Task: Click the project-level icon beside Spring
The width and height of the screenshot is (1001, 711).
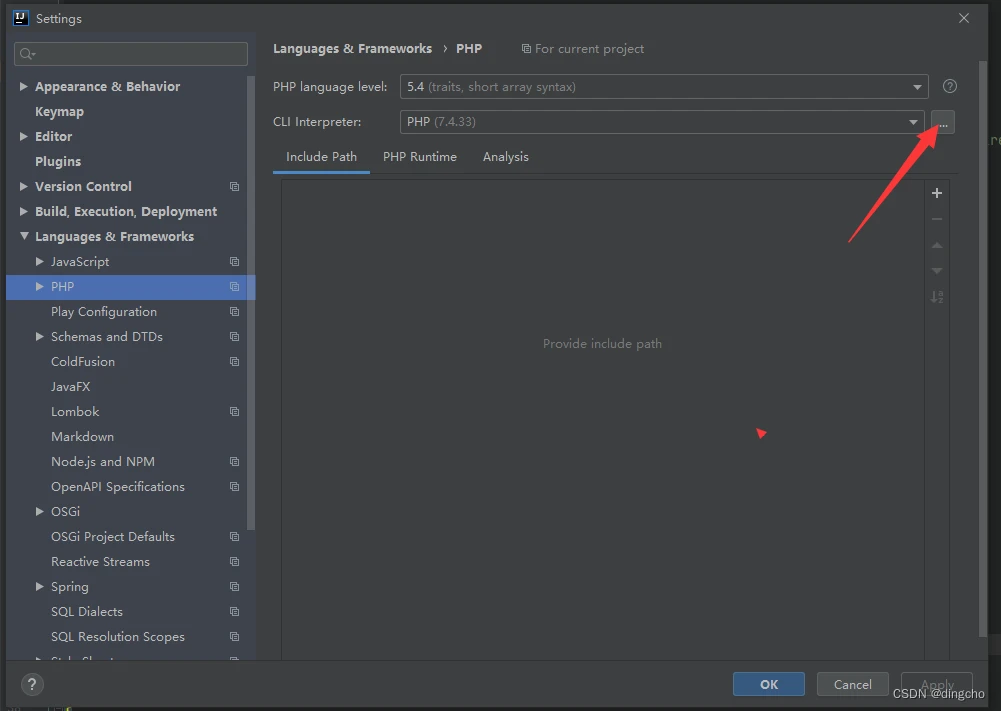Action: (234, 587)
